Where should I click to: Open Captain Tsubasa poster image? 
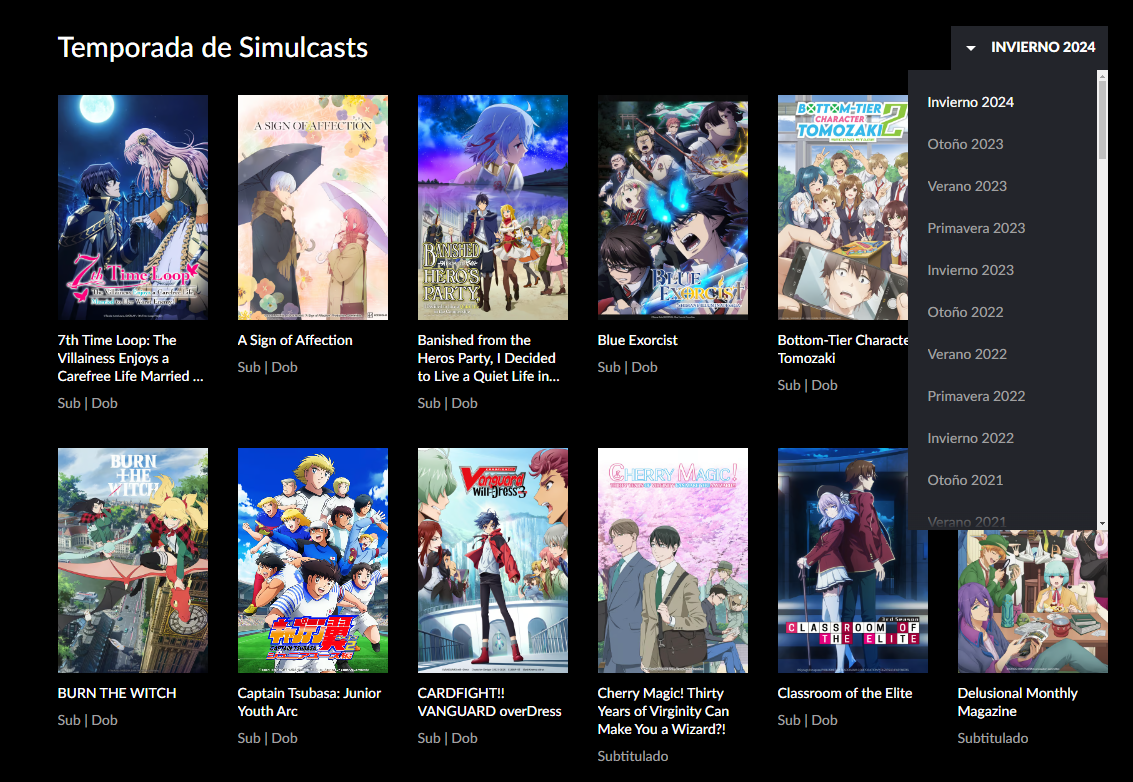313,560
